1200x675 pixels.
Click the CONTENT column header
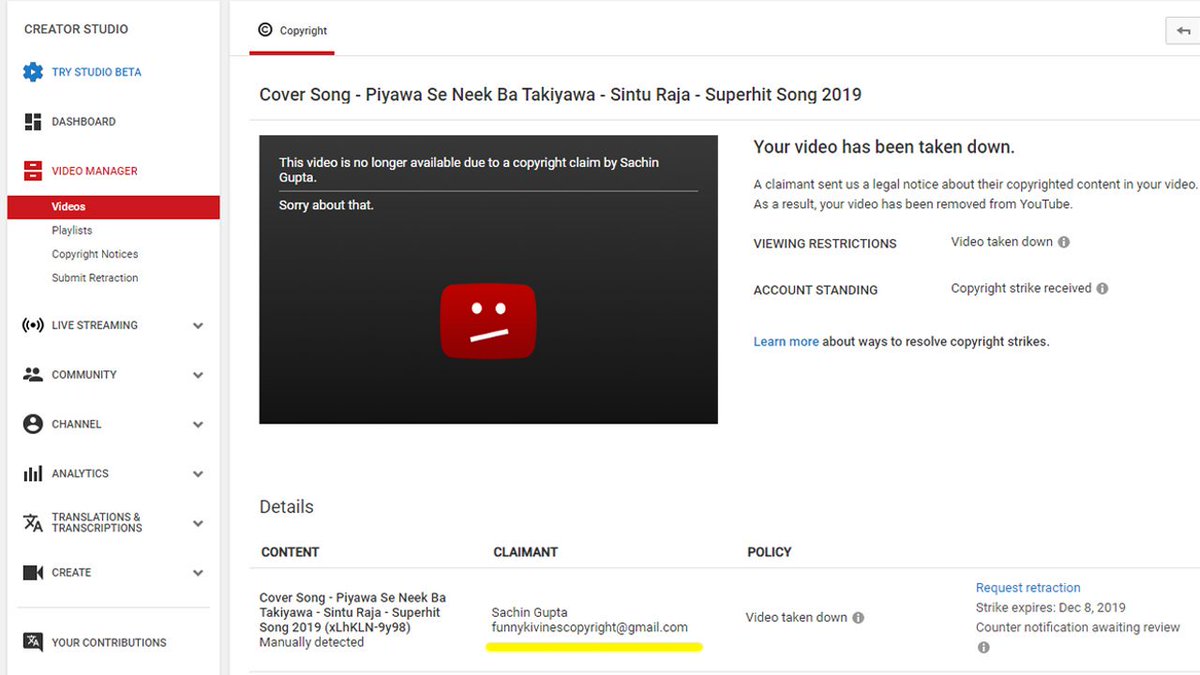[290, 552]
